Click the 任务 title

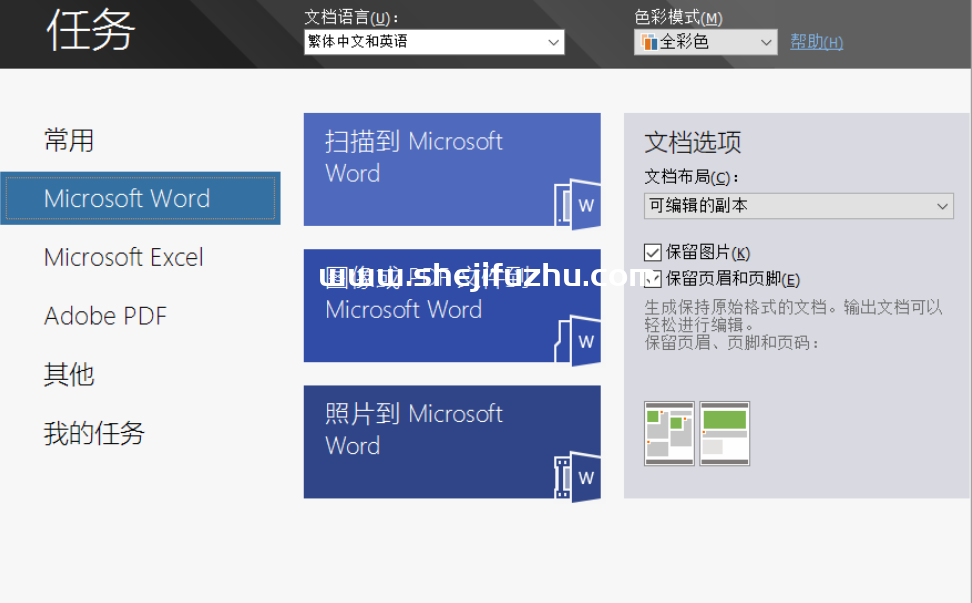91,30
